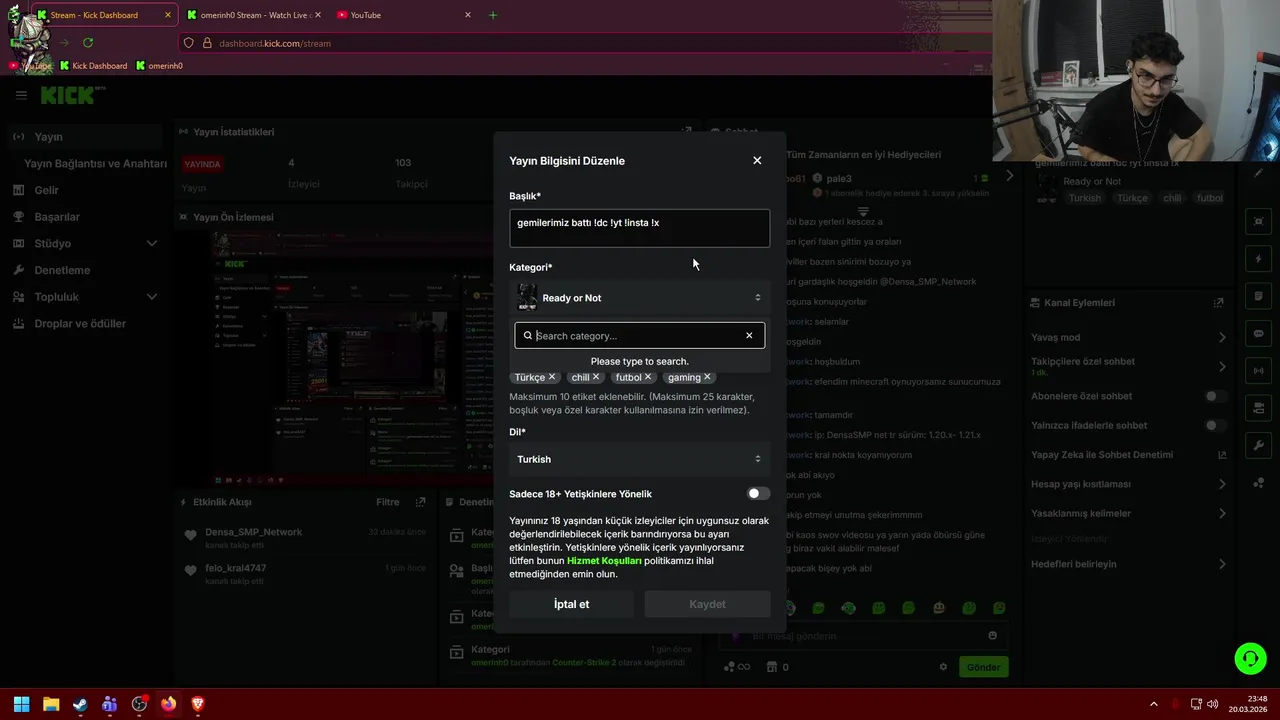Reload the page
1280x720 pixels.
(x=88, y=43)
